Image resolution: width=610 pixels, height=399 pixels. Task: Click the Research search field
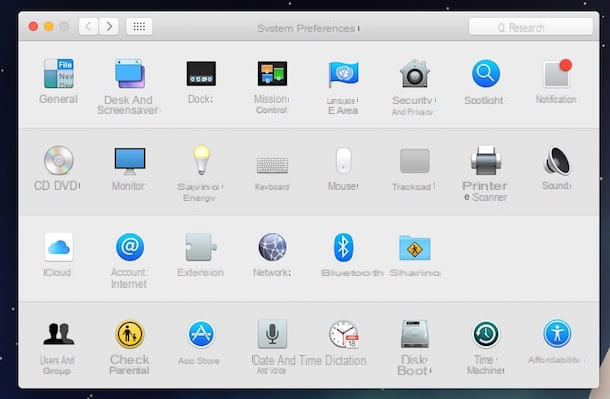tap(531, 27)
